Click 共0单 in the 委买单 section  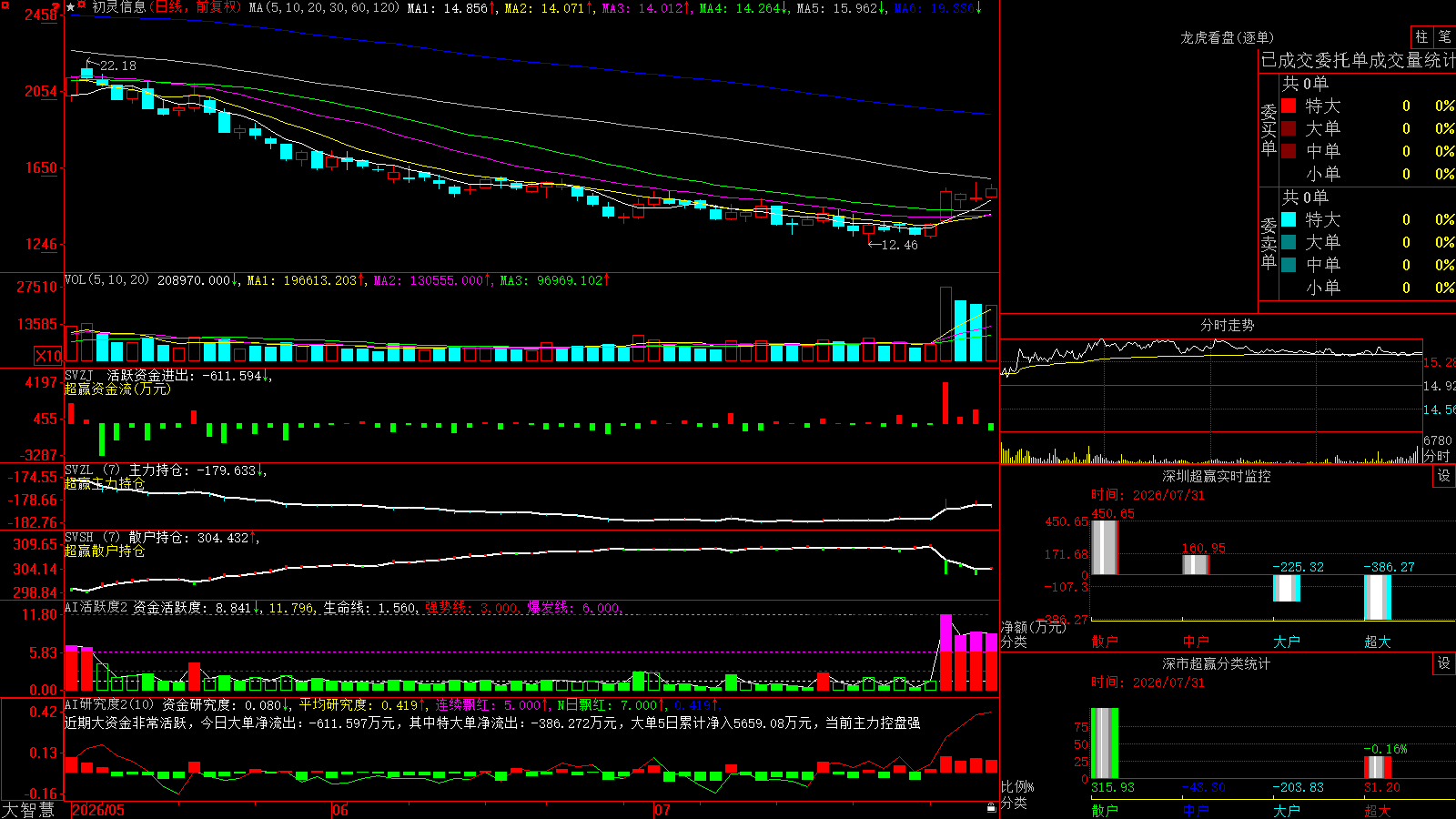[x=1305, y=83]
